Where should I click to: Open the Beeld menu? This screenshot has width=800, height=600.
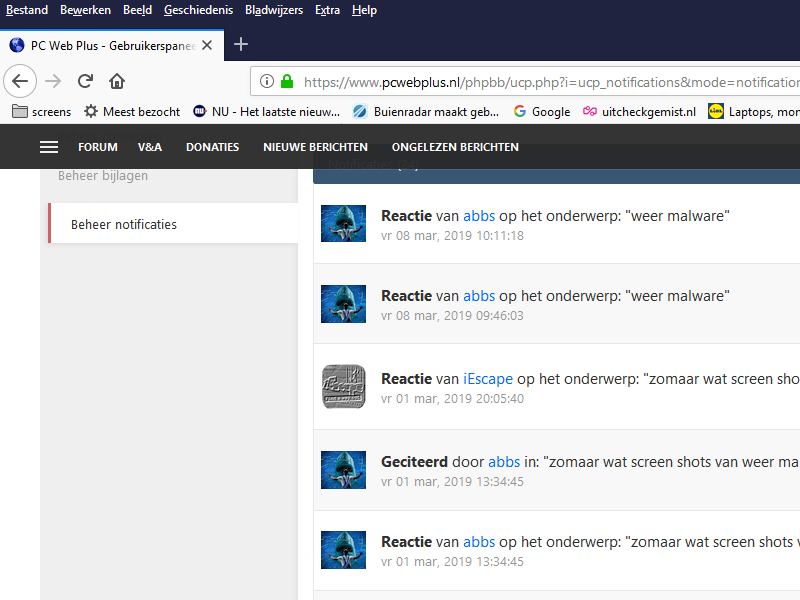pyautogui.click(x=137, y=10)
